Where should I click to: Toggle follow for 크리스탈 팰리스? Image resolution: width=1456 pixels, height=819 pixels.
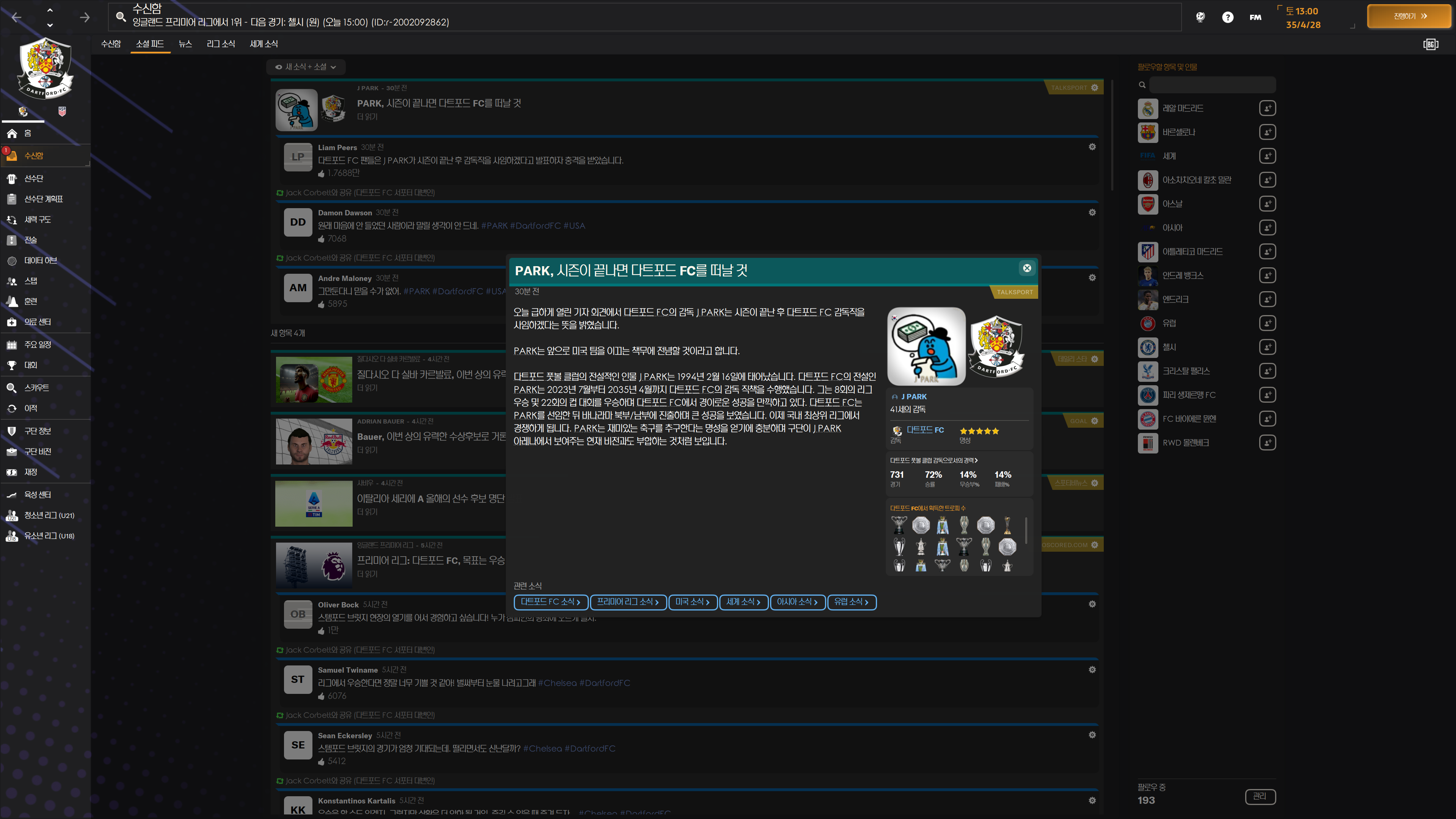tap(1267, 371)
